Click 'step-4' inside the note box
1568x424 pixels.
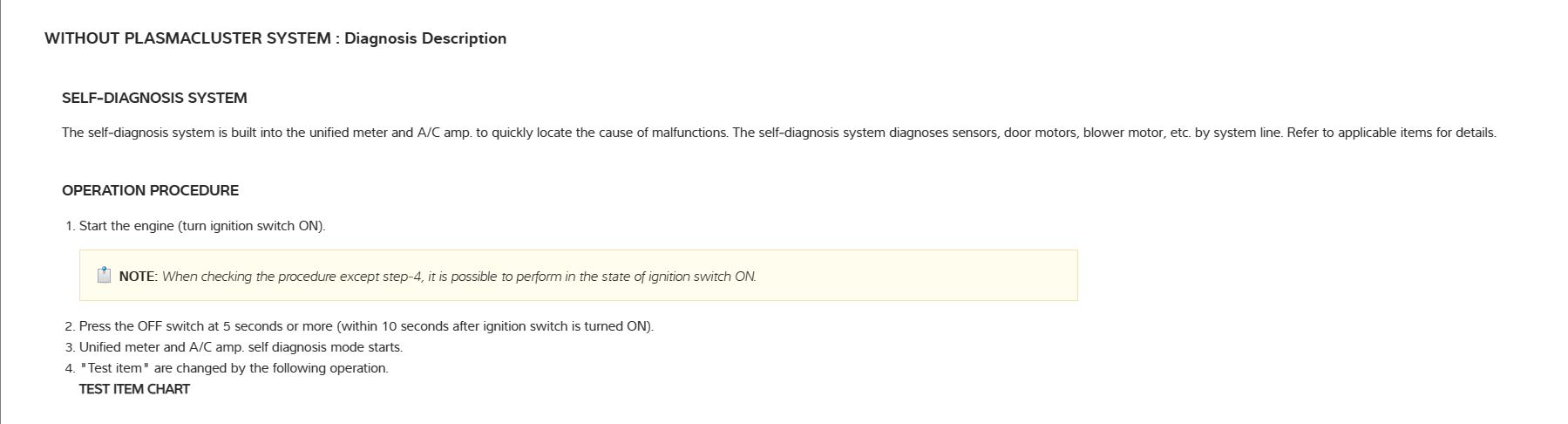coord(403,277)
